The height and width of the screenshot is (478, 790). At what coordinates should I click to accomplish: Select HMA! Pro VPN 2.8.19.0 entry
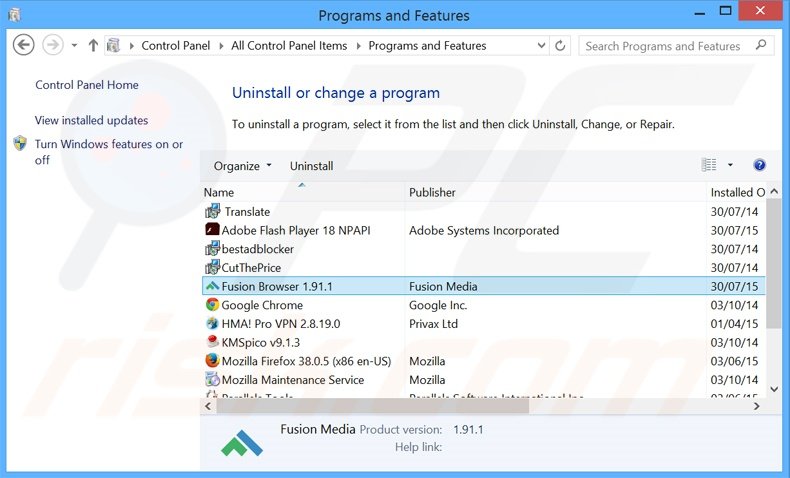pos(280,324)
